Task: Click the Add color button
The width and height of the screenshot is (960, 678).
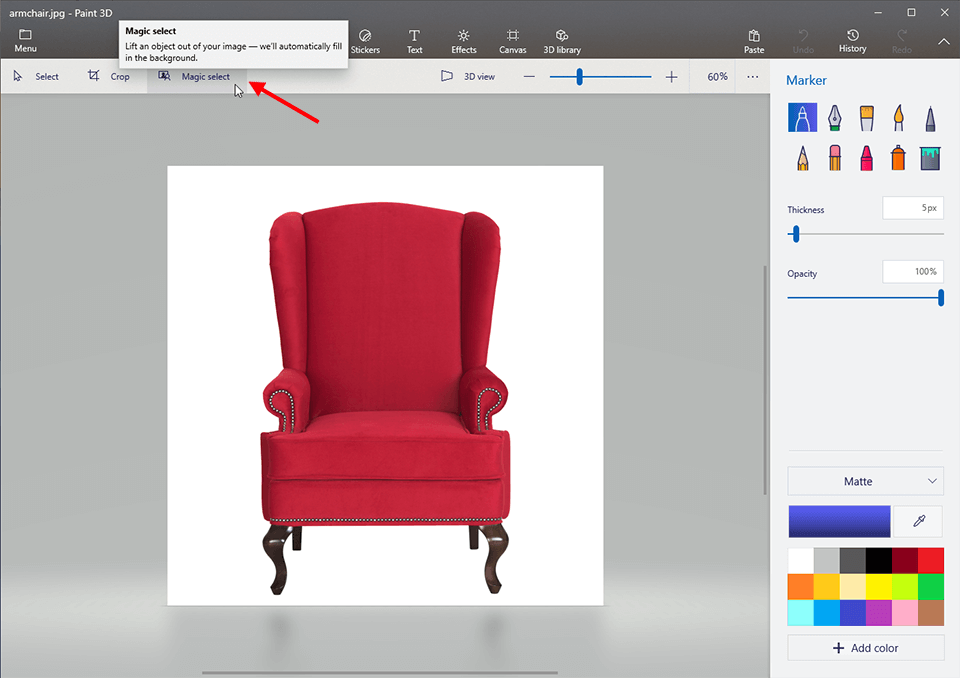Action: point(865,647)
